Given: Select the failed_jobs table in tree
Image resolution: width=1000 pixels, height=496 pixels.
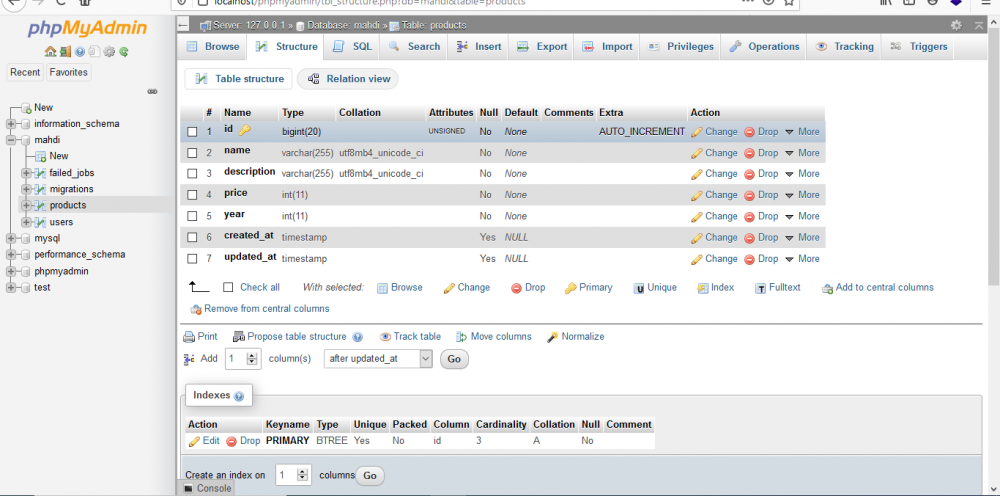Looking at the screenshot, I should coord(72,173).
